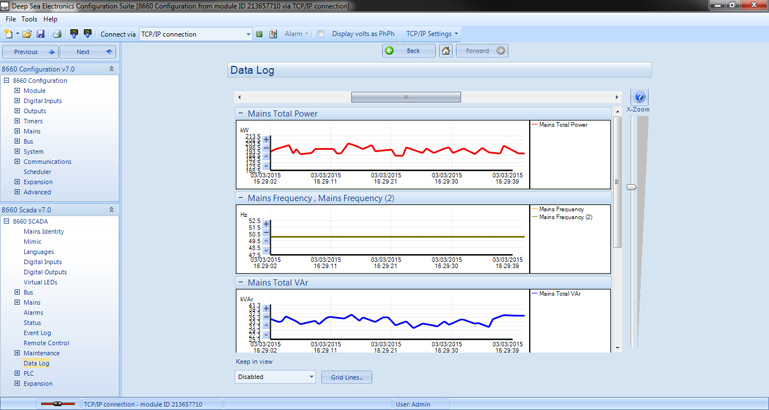Image resolution: width=769 pixels, height=410 pixels.
Task: Click the Previous navigation button
Action: click(30, 51)
